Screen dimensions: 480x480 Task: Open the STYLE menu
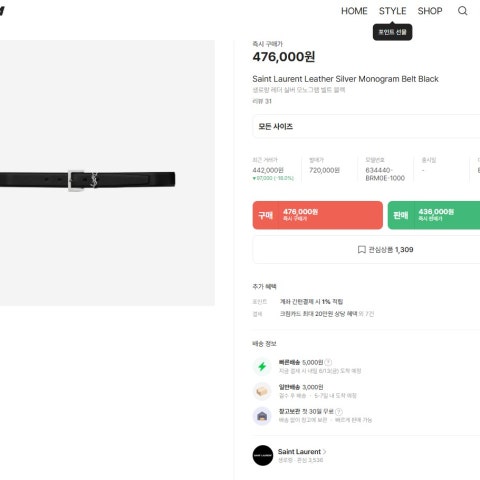tap(392, 11)
